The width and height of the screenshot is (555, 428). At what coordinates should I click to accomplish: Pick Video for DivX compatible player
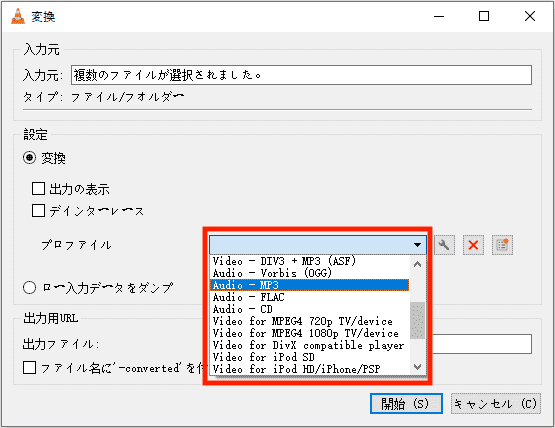pos(310,345)
